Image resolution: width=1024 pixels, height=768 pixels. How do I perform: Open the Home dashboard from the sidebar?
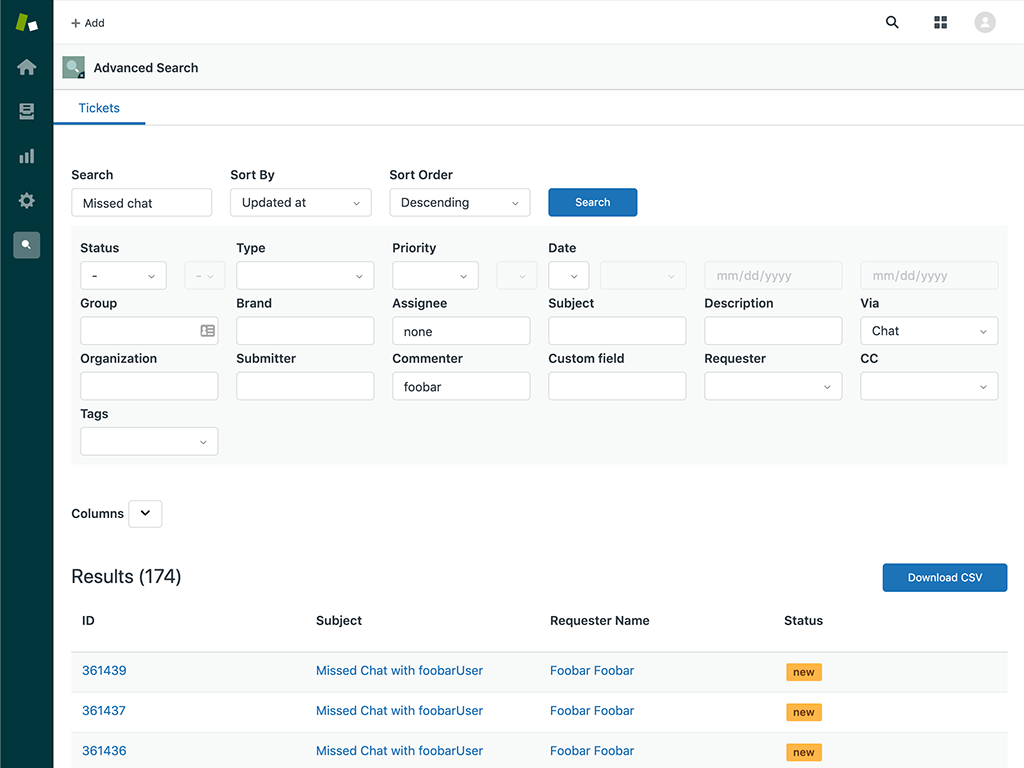(x=26, y=67)
